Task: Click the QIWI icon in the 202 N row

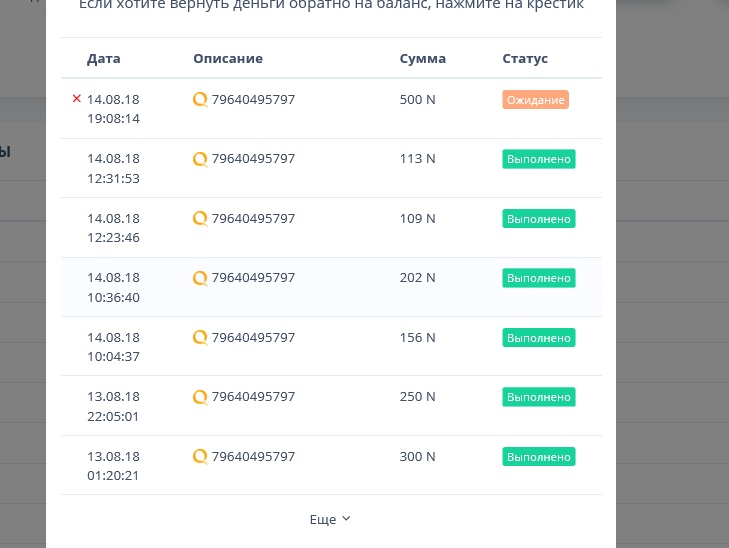Action: point(200,278)
